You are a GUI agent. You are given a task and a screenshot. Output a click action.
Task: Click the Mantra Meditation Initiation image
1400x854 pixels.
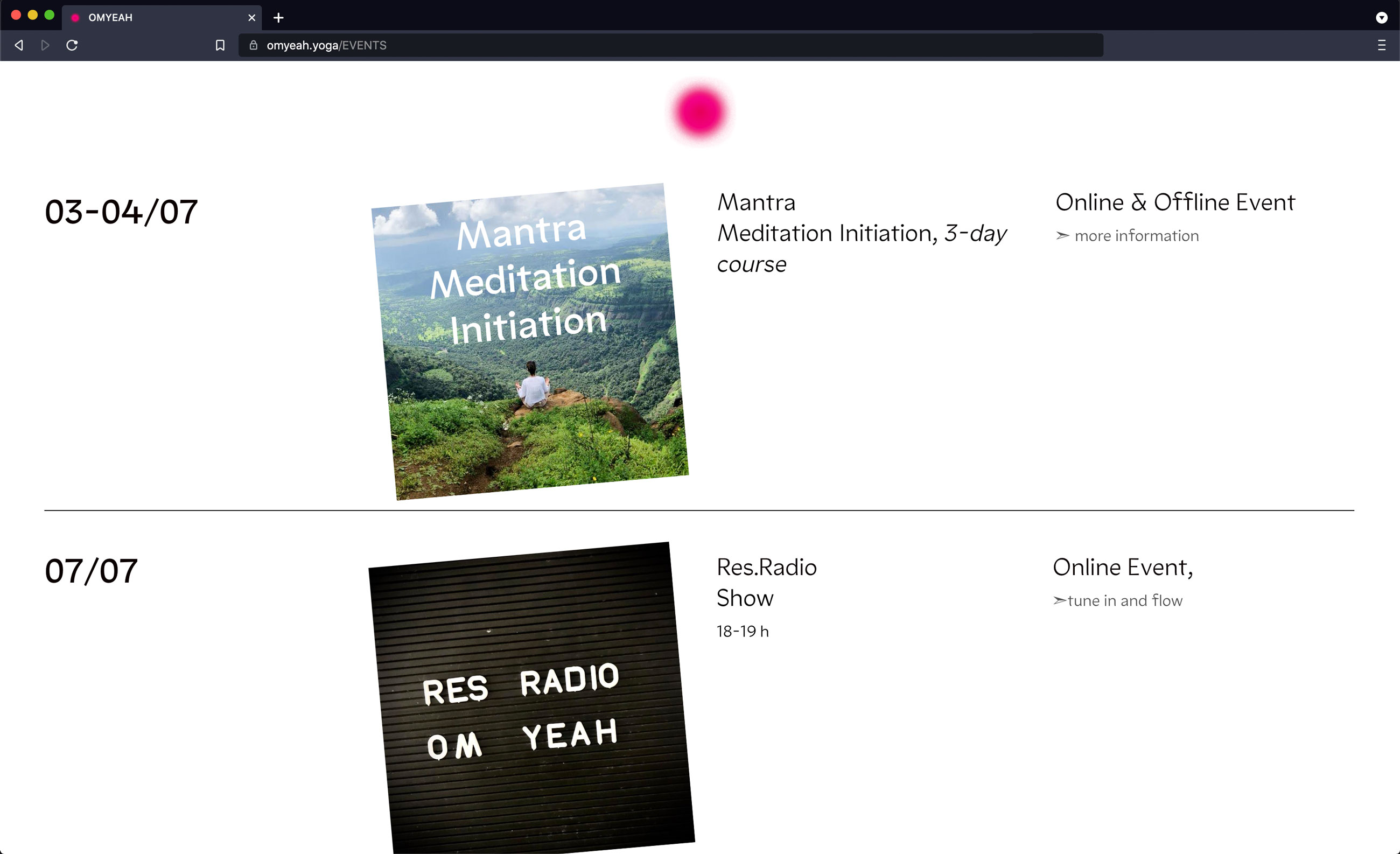[x=529, y=341]
